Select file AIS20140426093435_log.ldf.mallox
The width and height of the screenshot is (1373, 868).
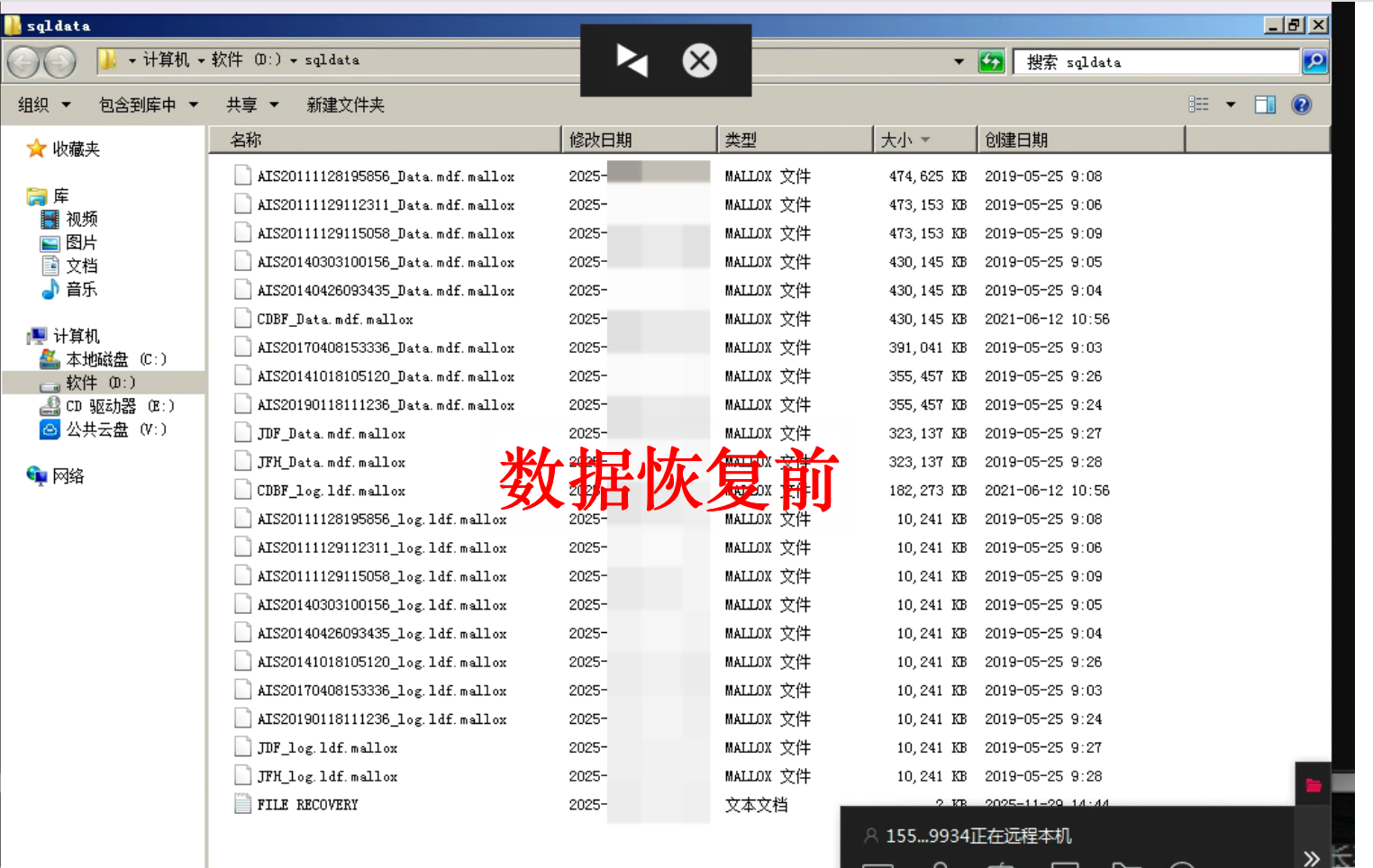pos(382,633)
